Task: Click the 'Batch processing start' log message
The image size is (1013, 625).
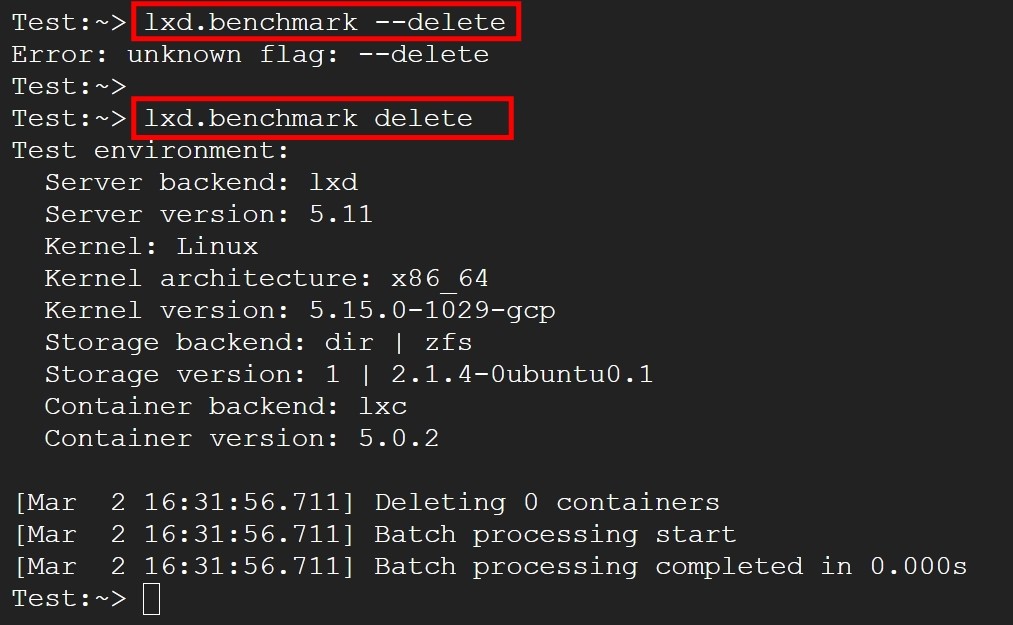Action: coord(555,535)
